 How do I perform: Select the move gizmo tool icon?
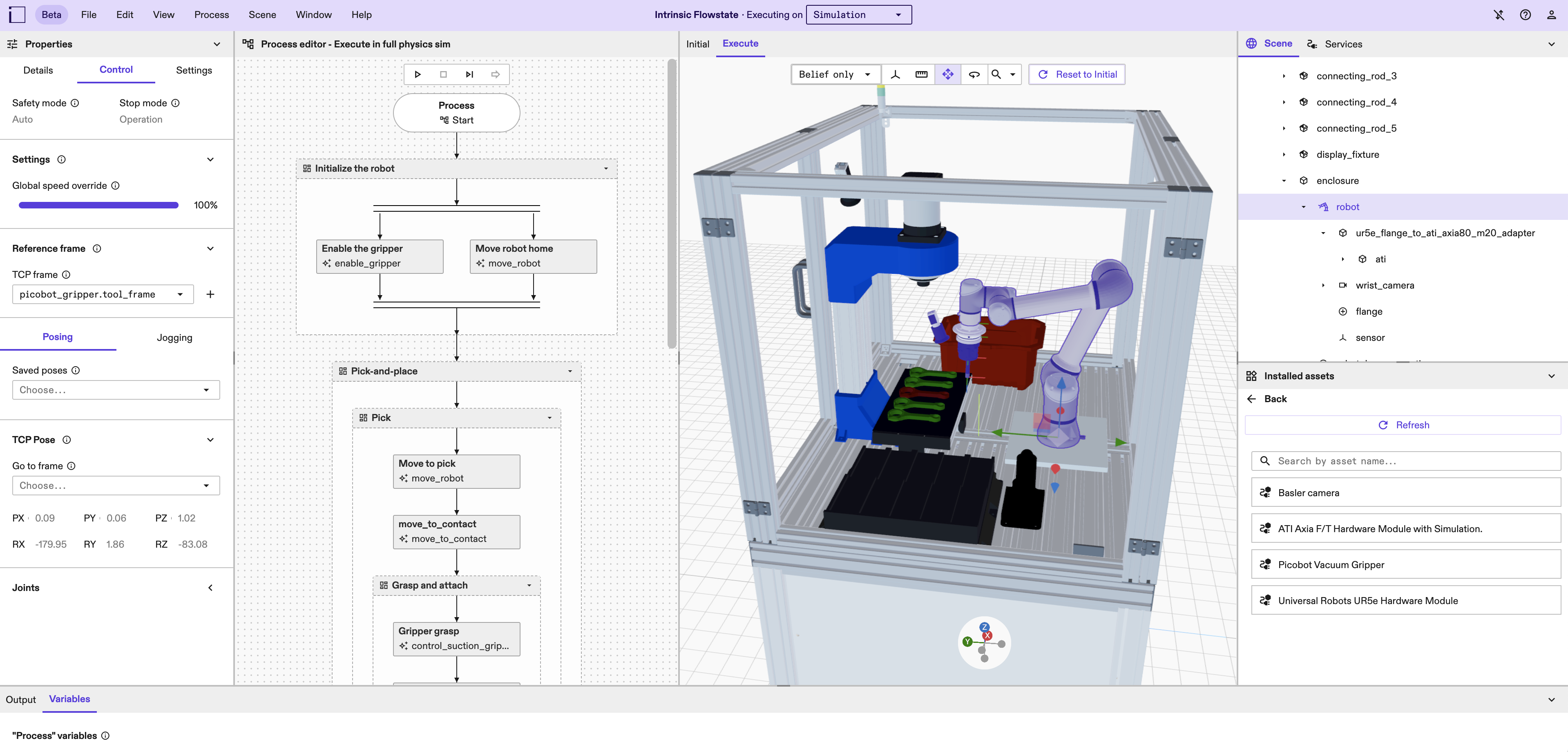[948, 74]
